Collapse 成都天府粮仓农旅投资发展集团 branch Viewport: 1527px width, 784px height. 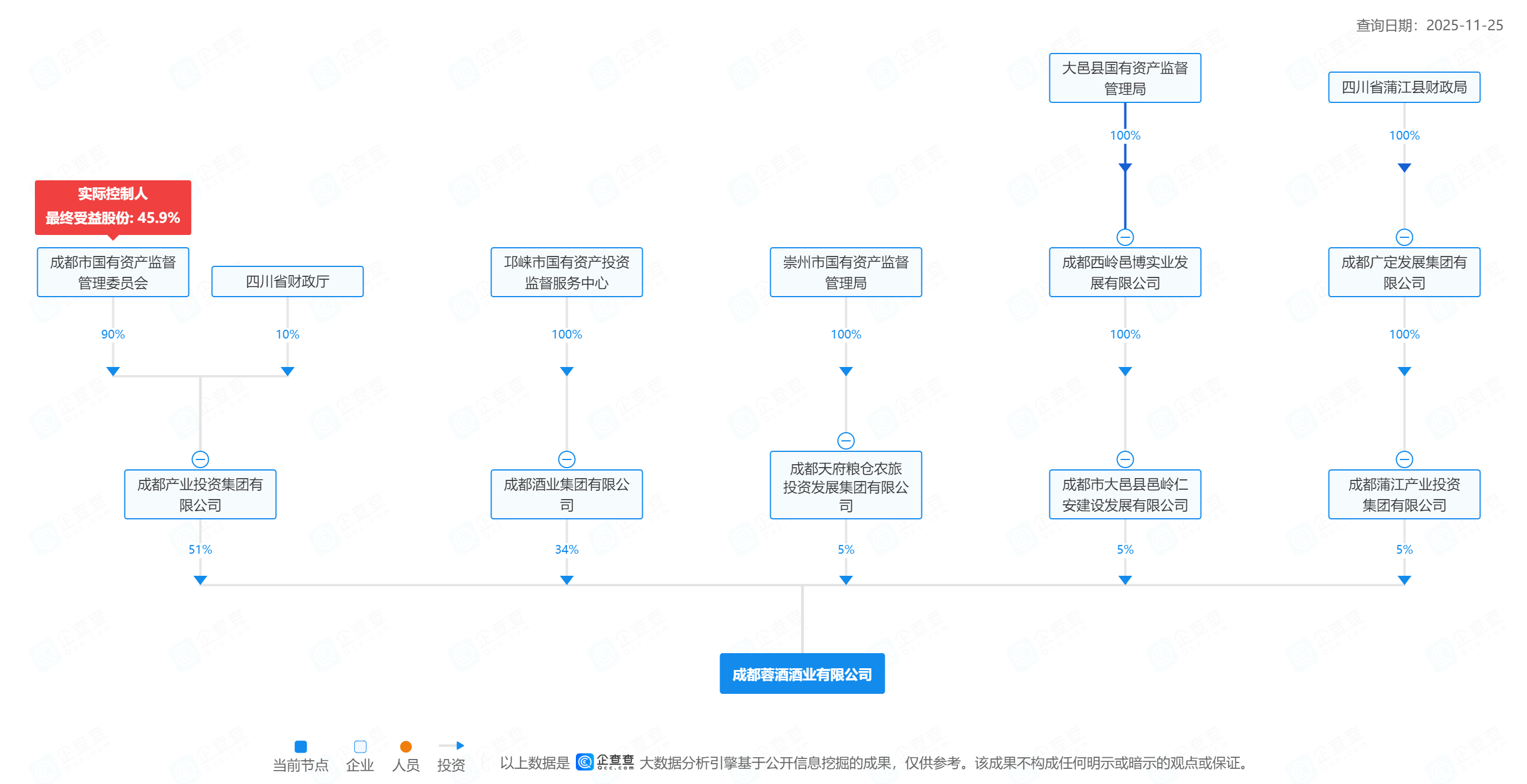pyautogui.click(x=846, y=441)
